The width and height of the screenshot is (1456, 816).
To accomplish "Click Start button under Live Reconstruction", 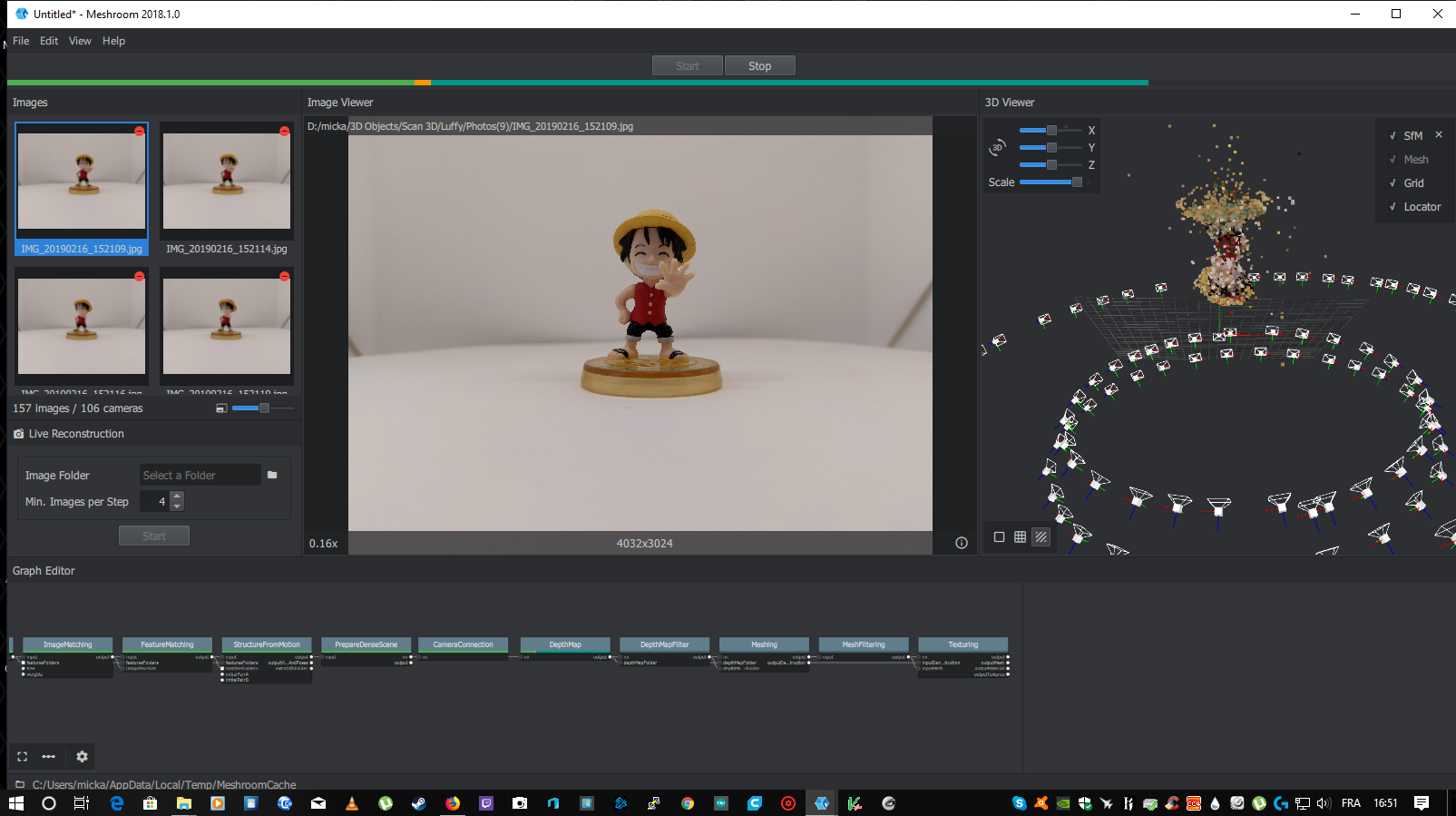I will (154, 536).
